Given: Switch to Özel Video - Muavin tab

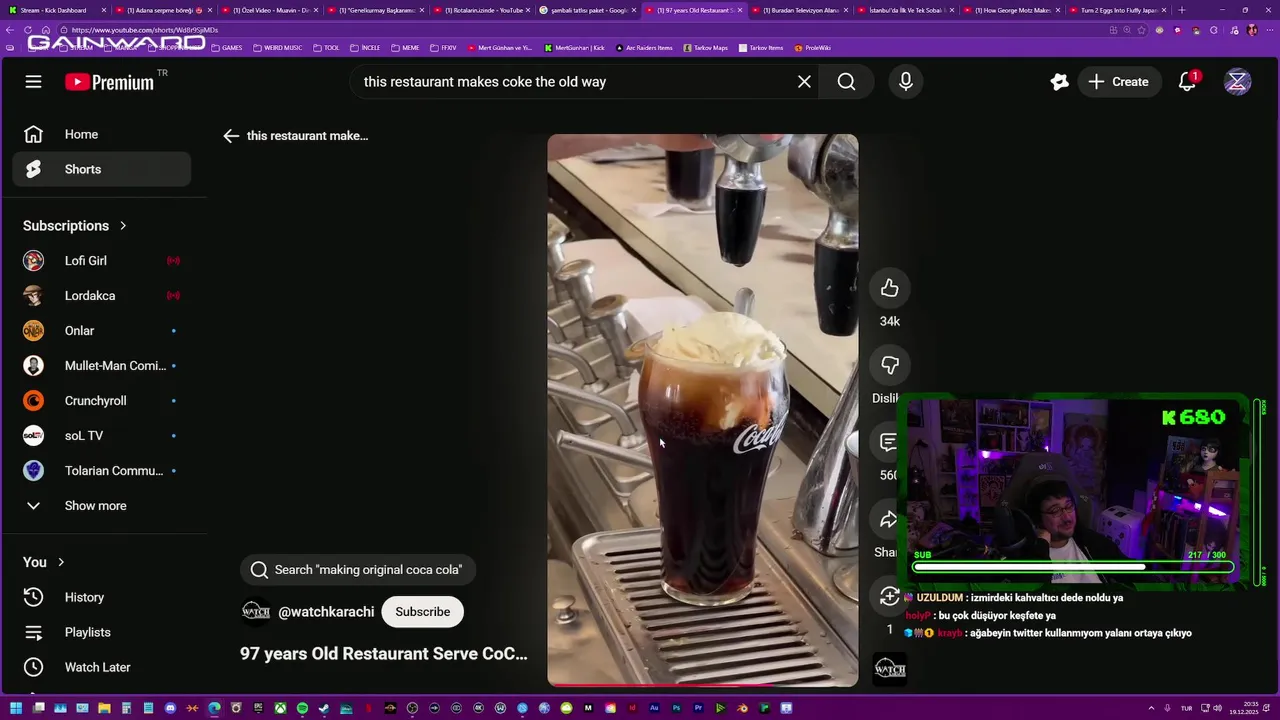Looking at the screenshot, I should point(271,10).
